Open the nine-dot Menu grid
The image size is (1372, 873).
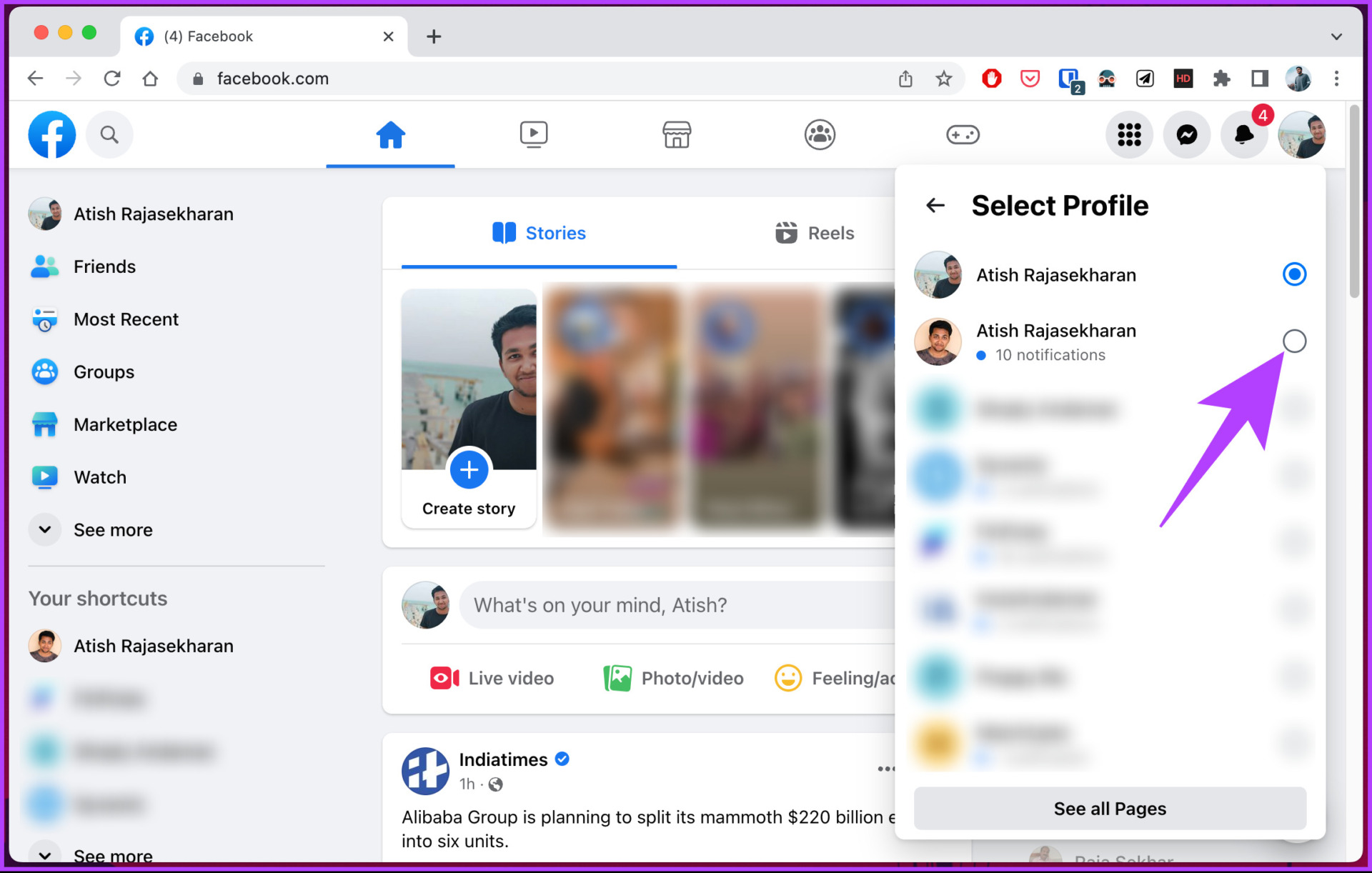pos(1129,134)
